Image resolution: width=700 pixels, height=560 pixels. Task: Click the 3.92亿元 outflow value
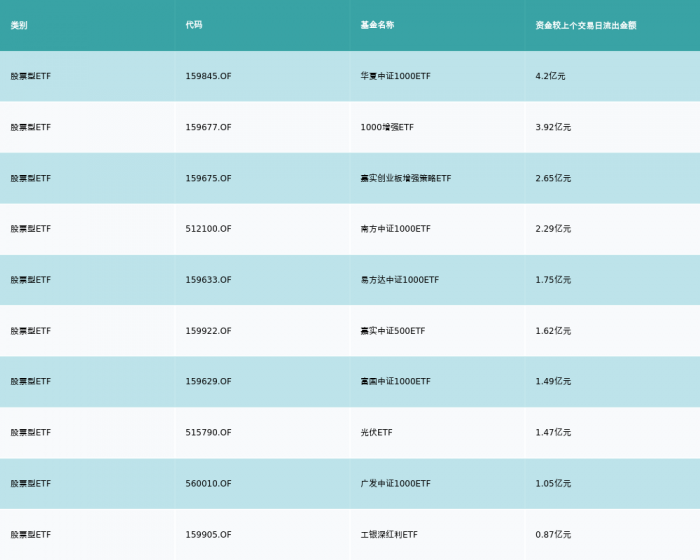coord(553,127)
